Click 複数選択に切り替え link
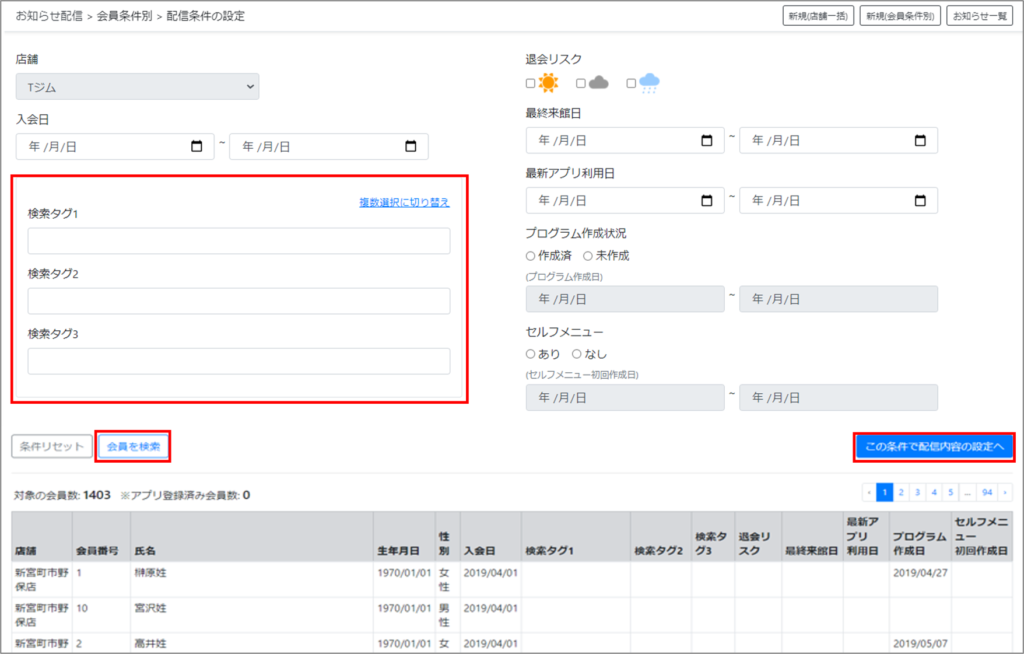 click(x=404, y=203)
